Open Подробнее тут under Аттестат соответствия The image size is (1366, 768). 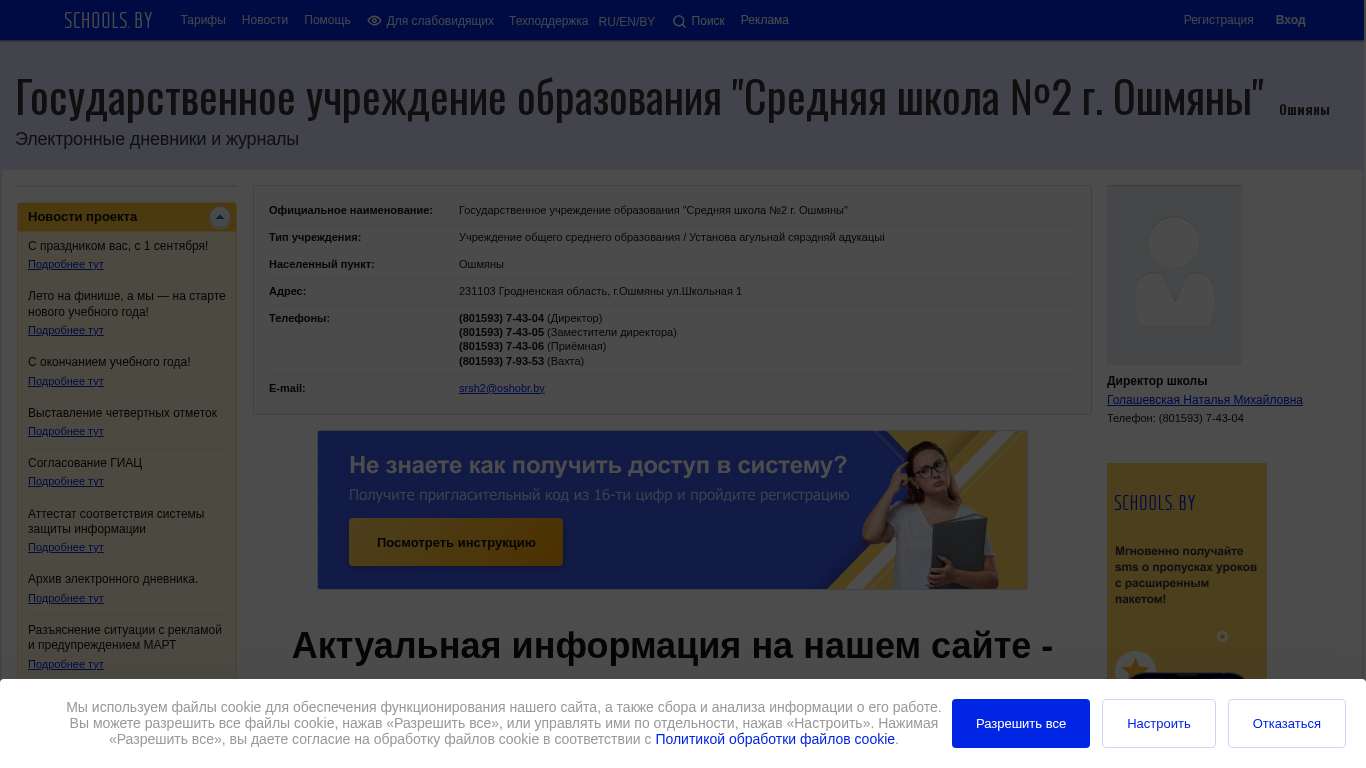66,547
